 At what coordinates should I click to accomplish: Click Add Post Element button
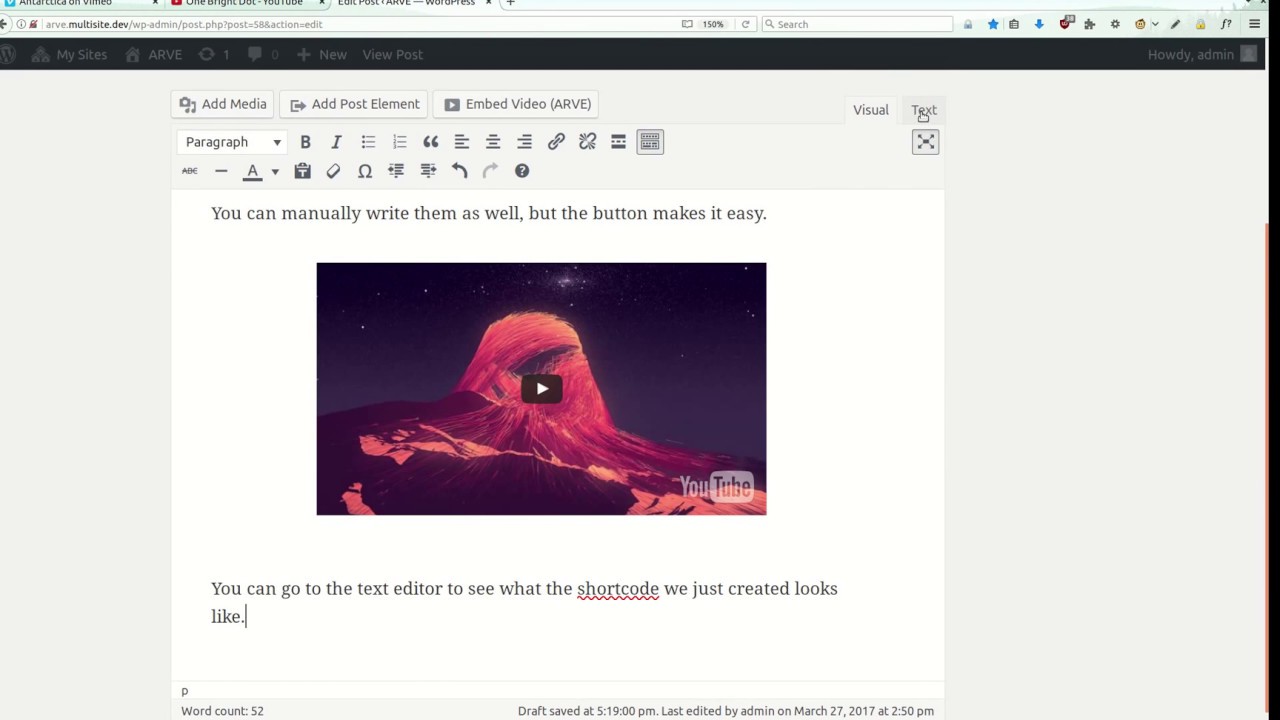[355, 104]
